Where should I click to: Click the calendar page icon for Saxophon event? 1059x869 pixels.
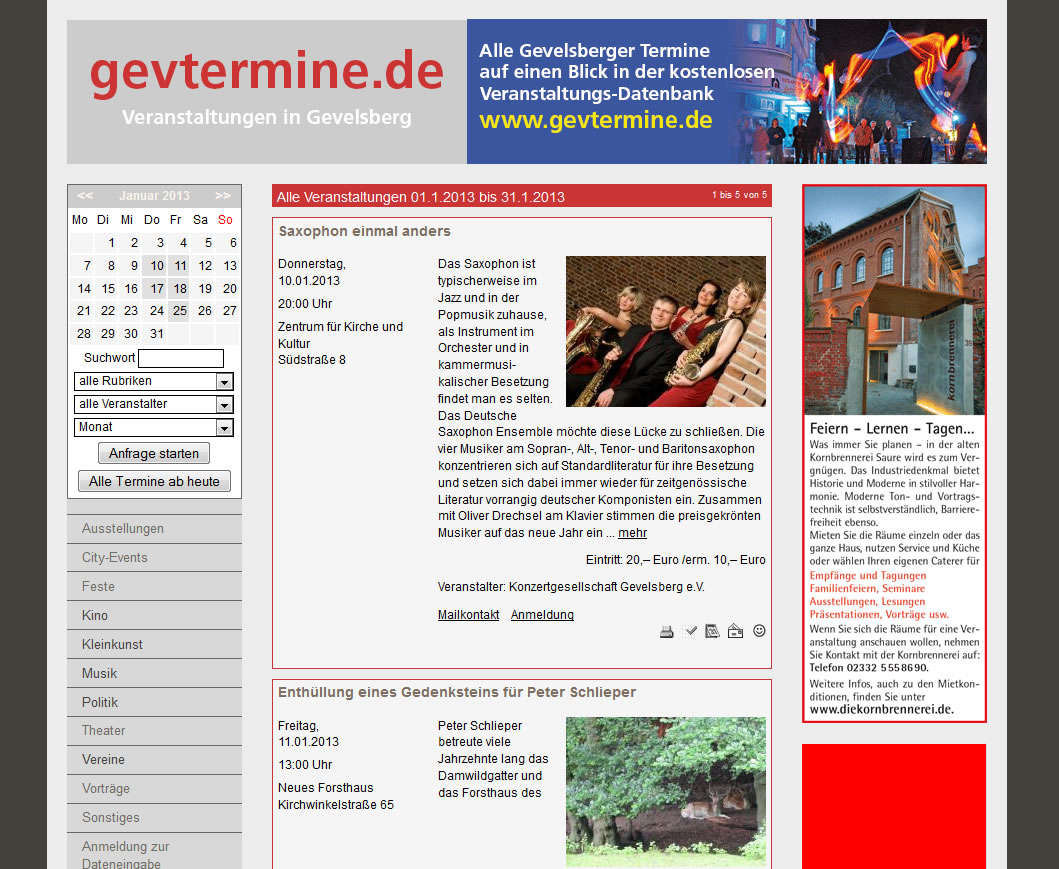point(712,631)
